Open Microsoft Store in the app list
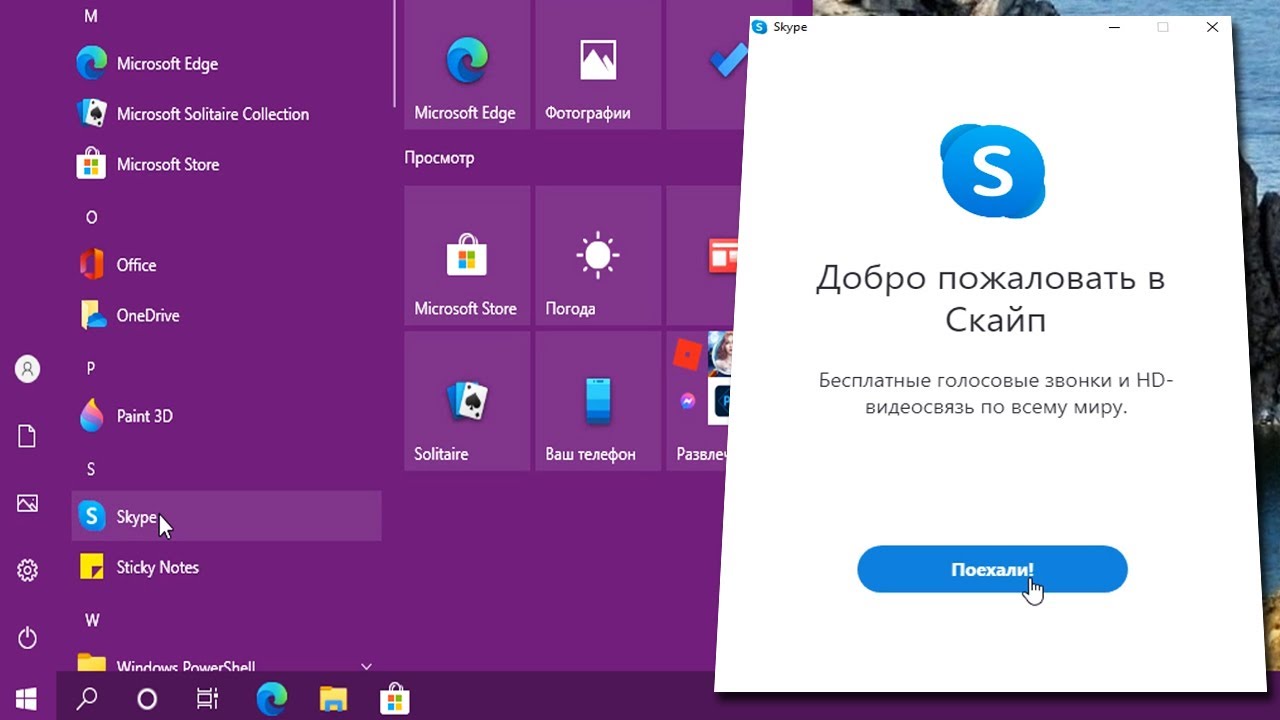Viewport: 1280px width, 720px height. 226,164
